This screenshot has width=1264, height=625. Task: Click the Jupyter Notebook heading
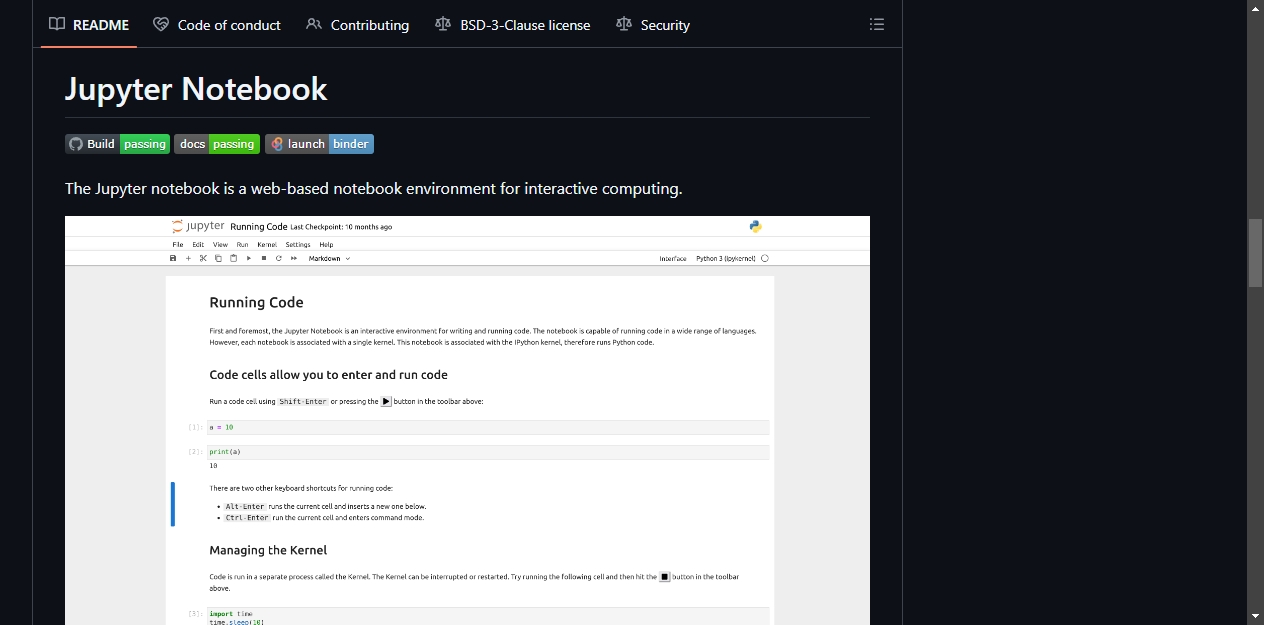(196, 89)
